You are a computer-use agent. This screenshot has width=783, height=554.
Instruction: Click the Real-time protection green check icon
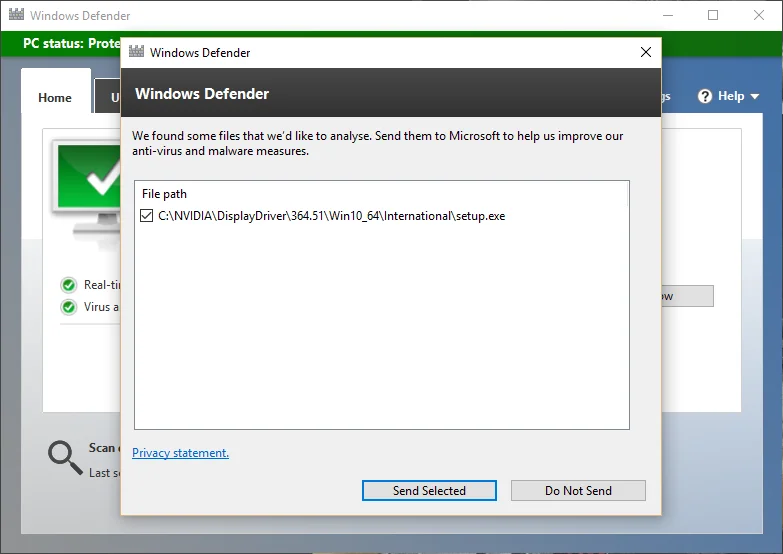(68, 285)
